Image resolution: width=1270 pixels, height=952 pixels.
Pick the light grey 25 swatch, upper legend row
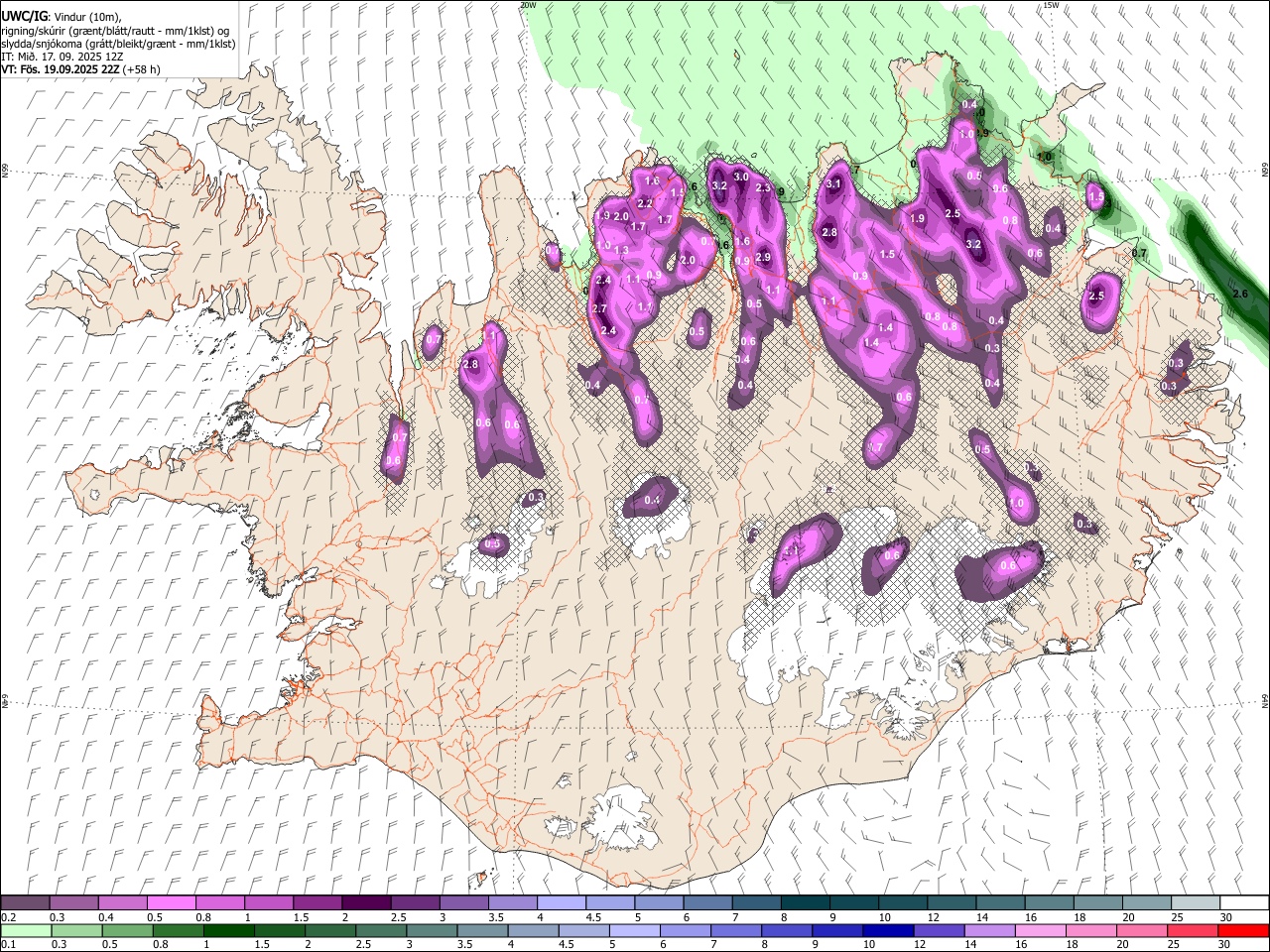pos(1196,903)
